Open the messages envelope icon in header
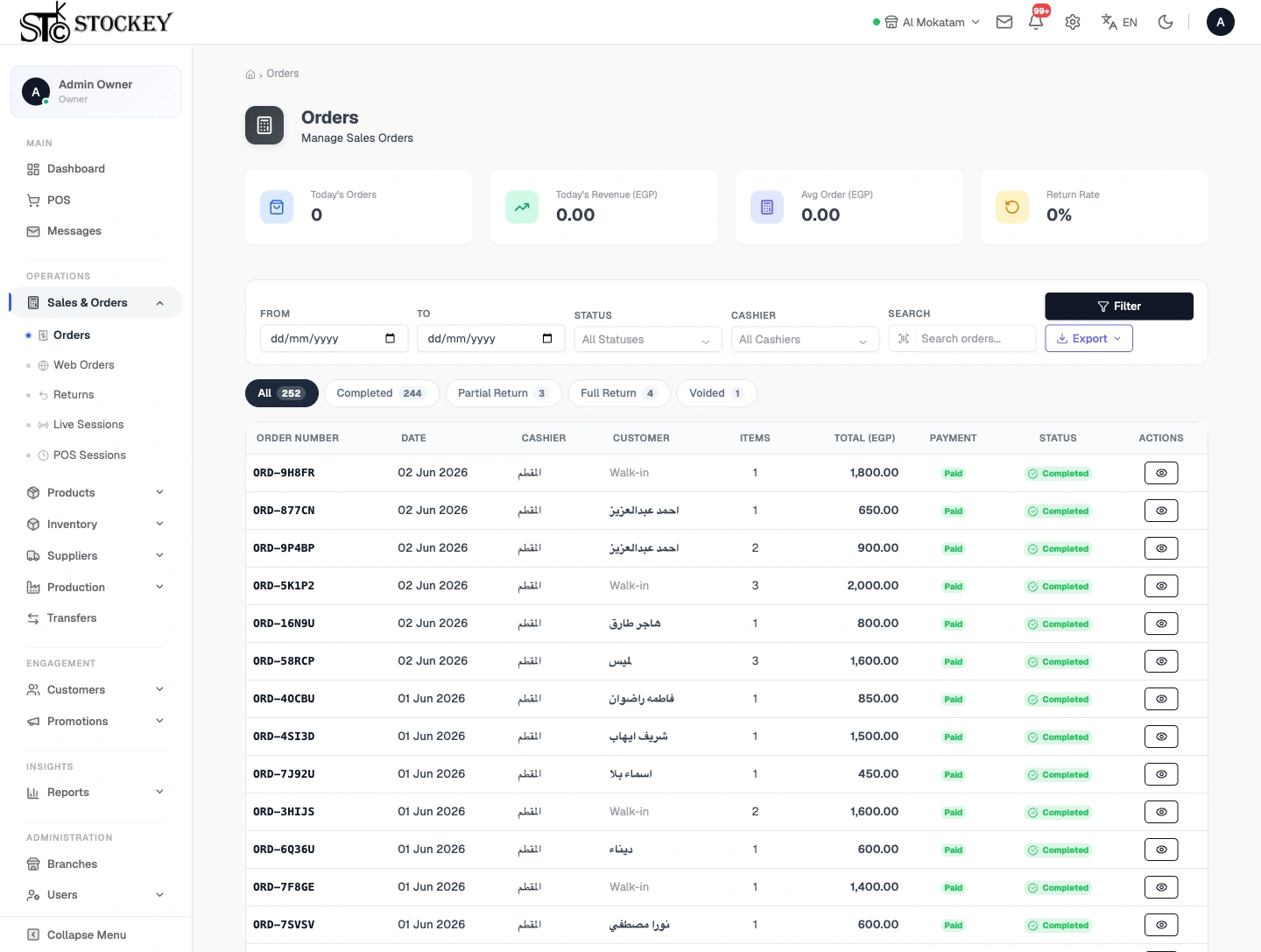 click(x=1004, y=22)
